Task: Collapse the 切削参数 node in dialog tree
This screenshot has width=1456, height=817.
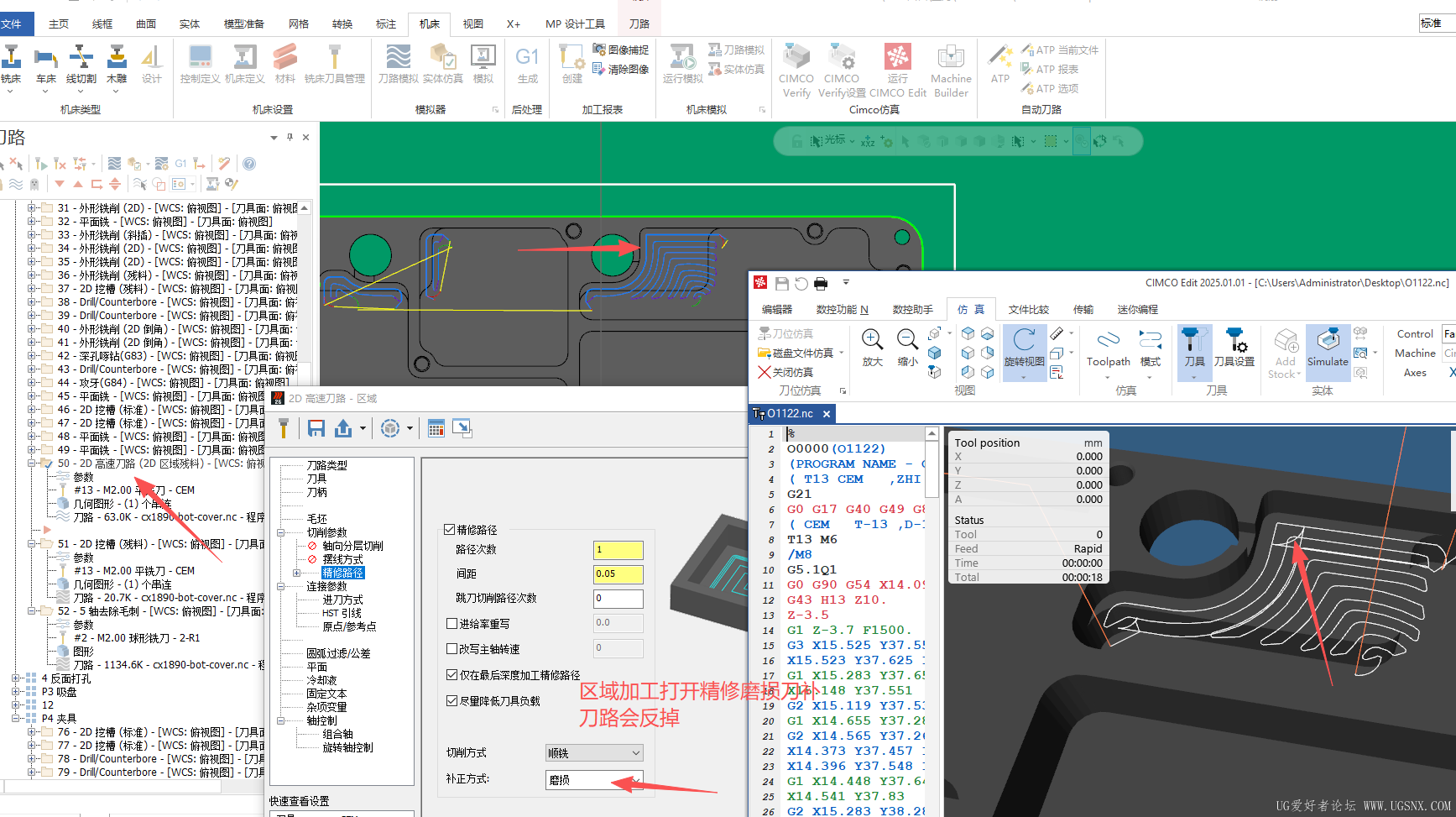Action: 281,532
